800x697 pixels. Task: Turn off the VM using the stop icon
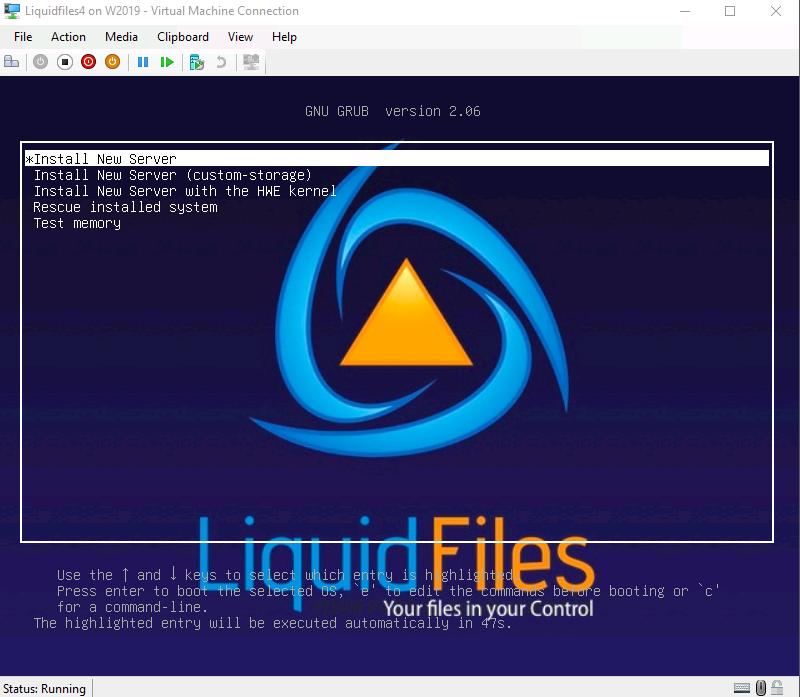tap(64, 62)
